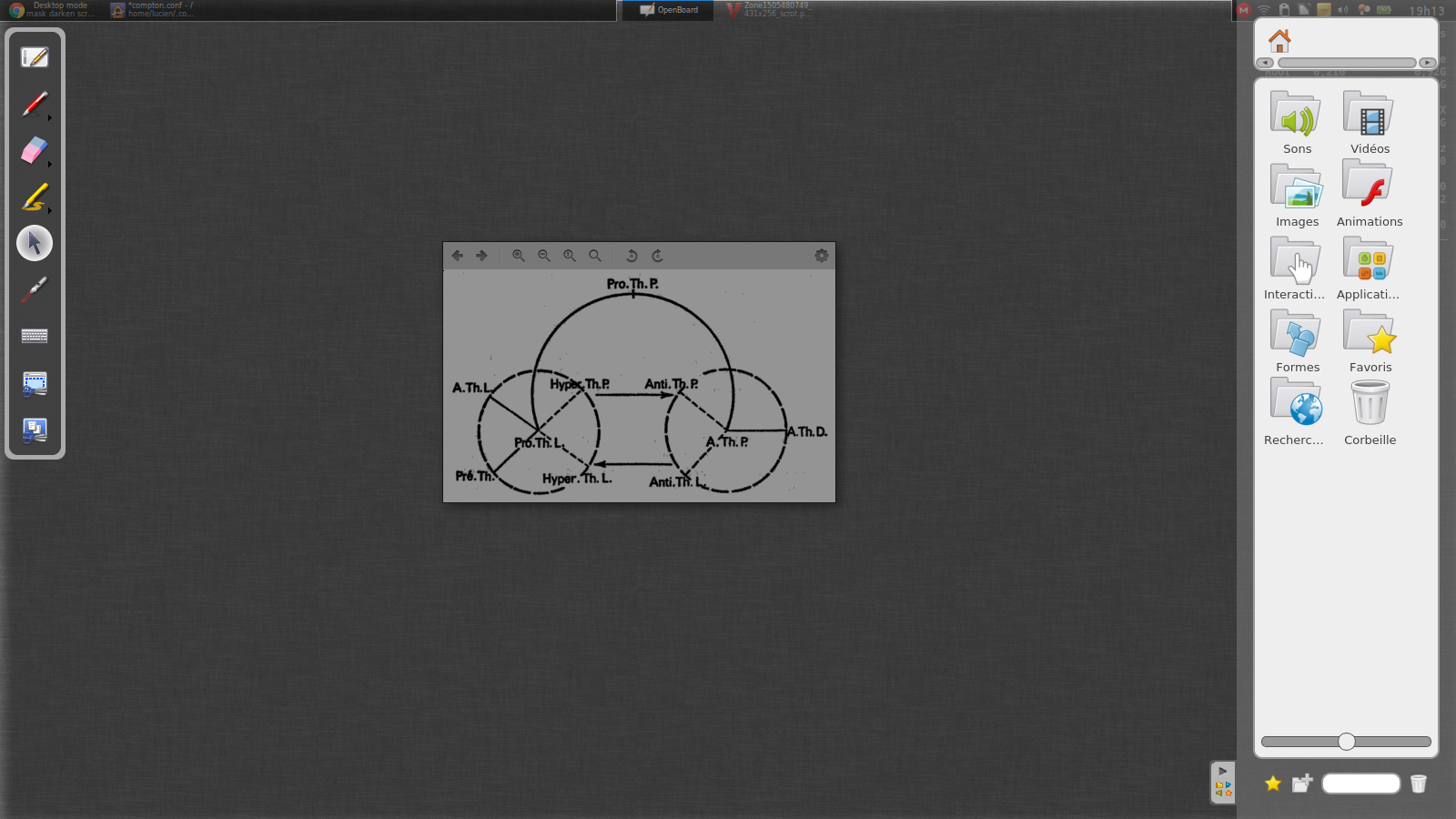Select the OpenBoard taskbar entry
The image size is (1456, 819).
coord(667,10)
